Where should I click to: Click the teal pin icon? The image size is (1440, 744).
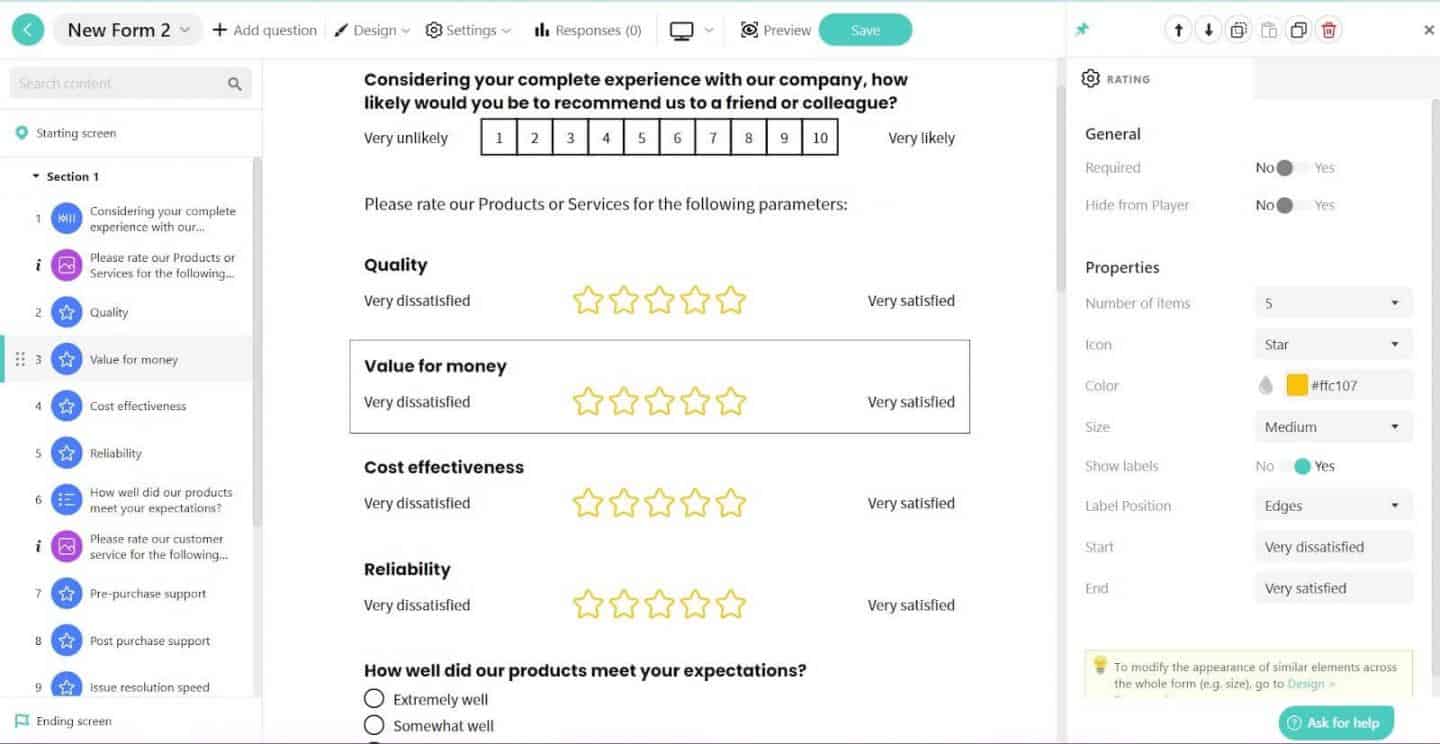1081,30
